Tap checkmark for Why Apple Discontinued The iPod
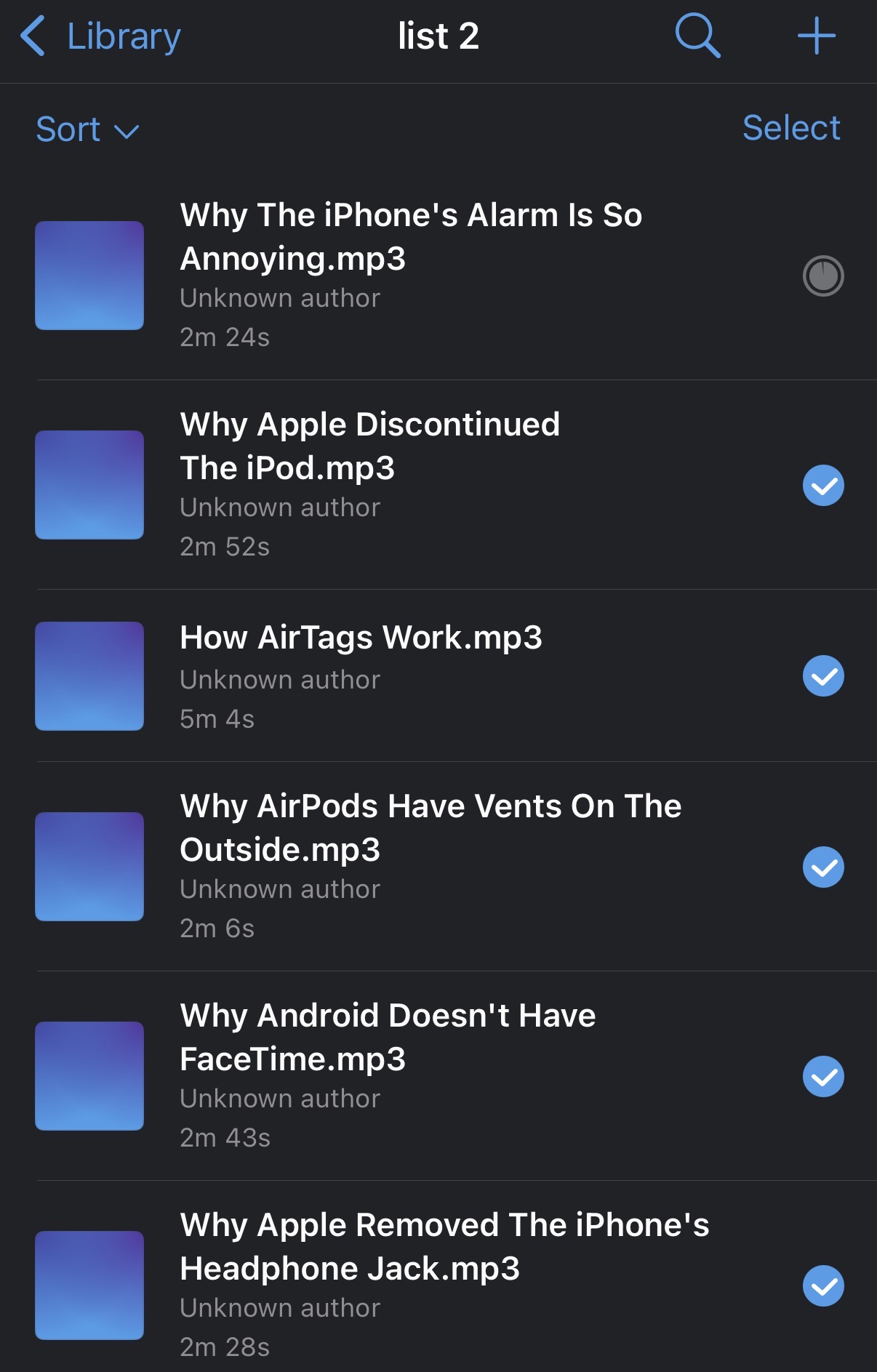Screen dimensions: 877x1372 click(x=823, y=485)
